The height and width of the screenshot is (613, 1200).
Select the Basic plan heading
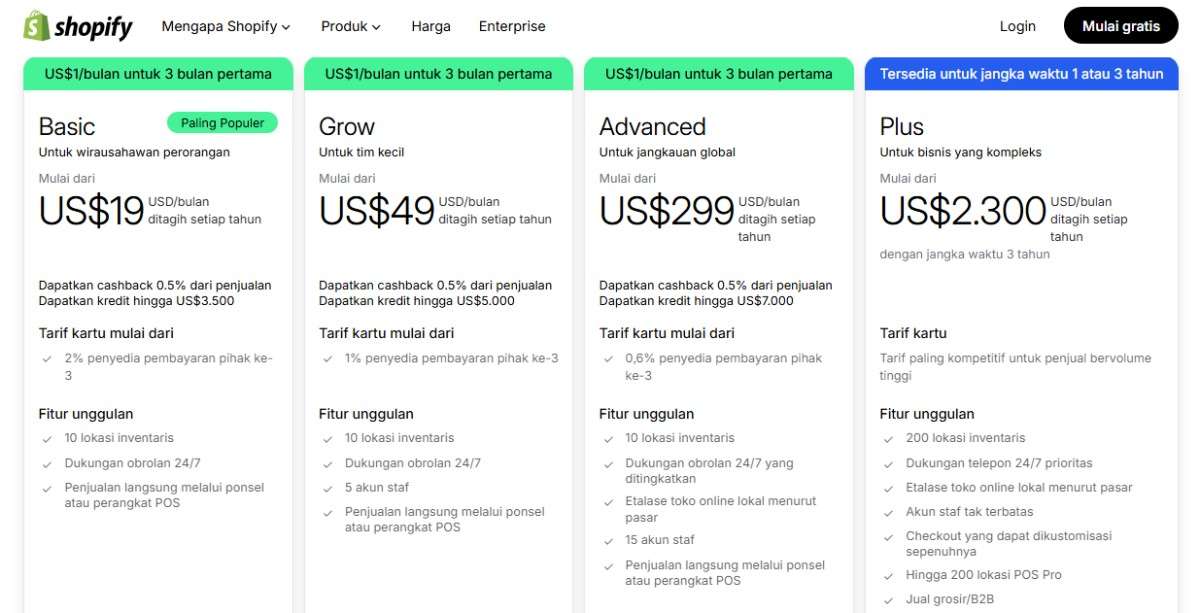67,127
